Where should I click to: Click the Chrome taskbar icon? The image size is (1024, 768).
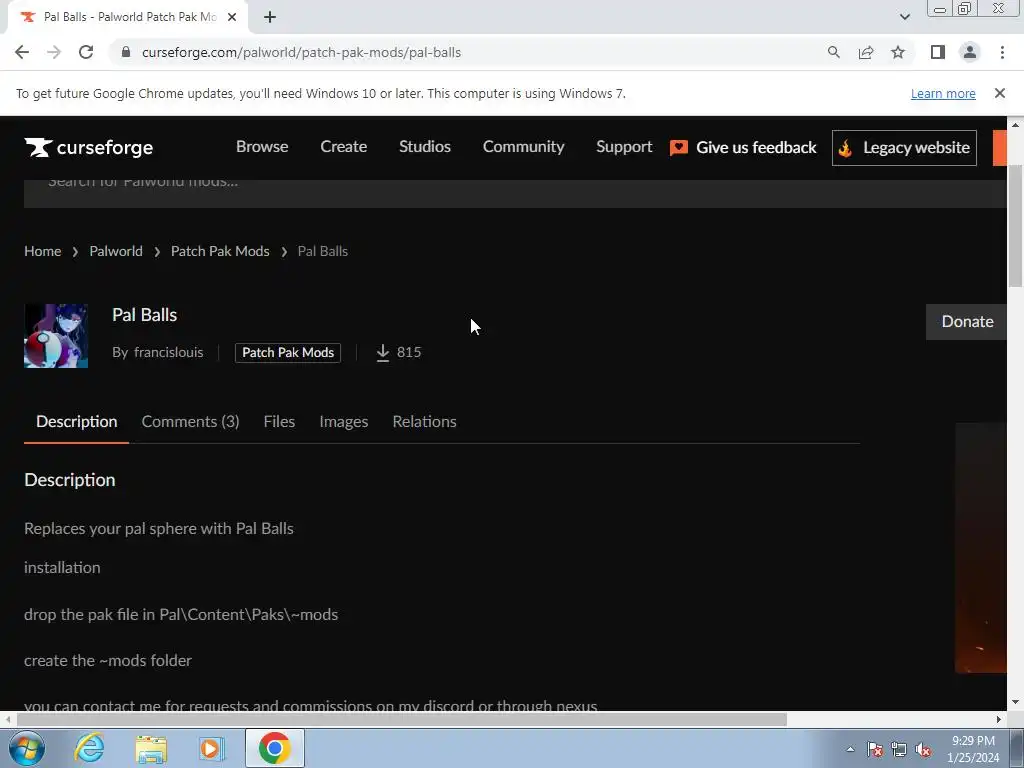[x=274, y=748]
